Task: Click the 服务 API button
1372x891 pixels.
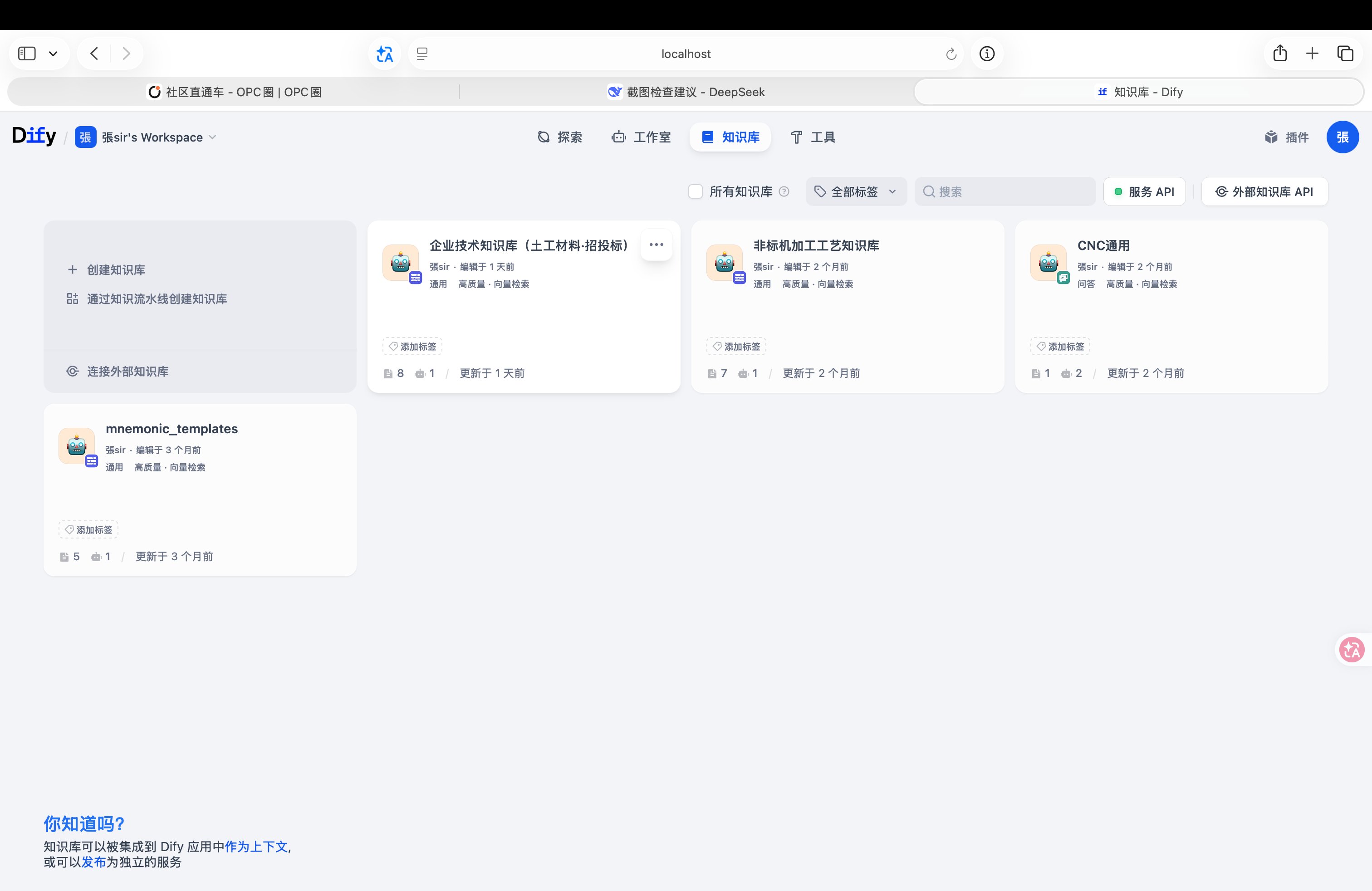Action: (1144, 191)
